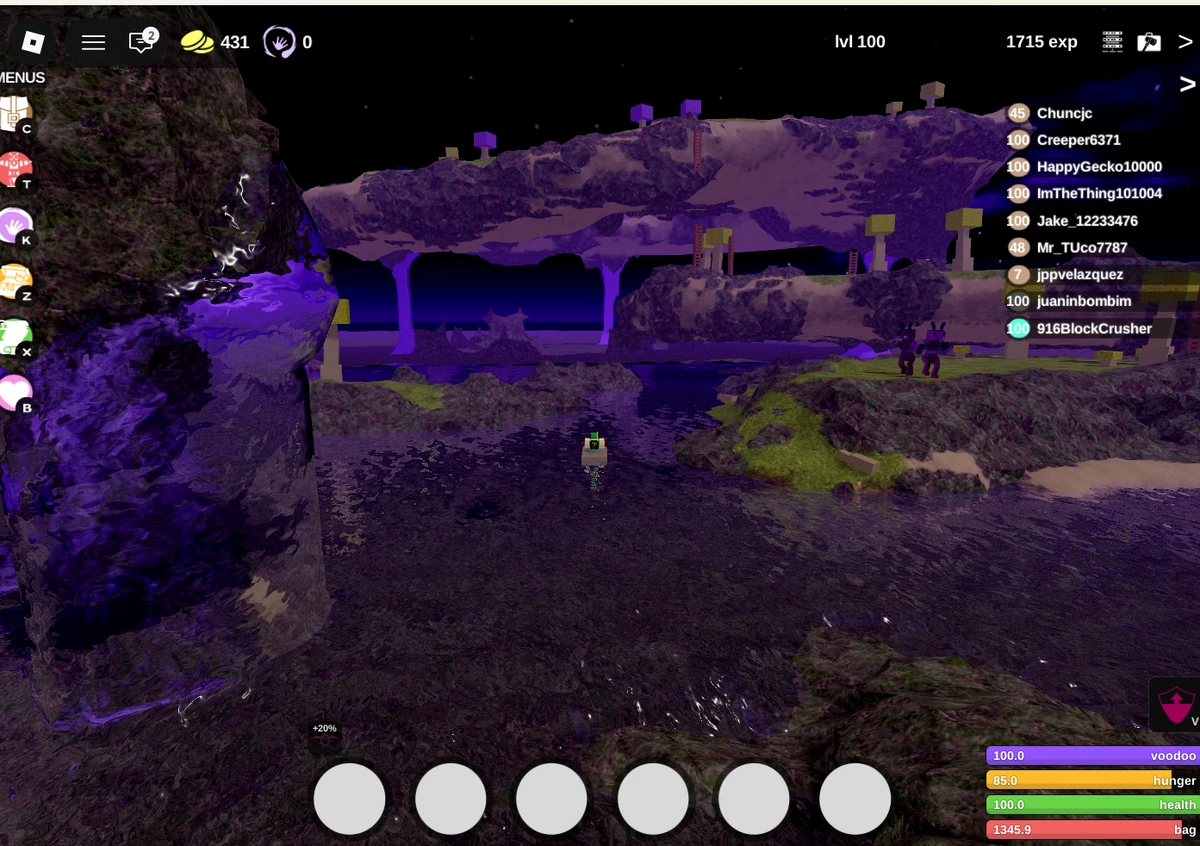Click the dark creatures on the grassy shore
Screen dimensions: 1200x846
pyautogui.click(x=920, y=349)
